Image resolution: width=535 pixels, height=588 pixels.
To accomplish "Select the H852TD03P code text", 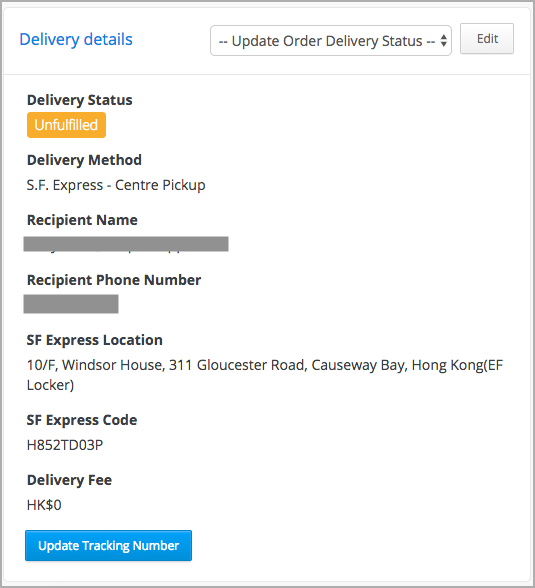I will tap(65, 445).
